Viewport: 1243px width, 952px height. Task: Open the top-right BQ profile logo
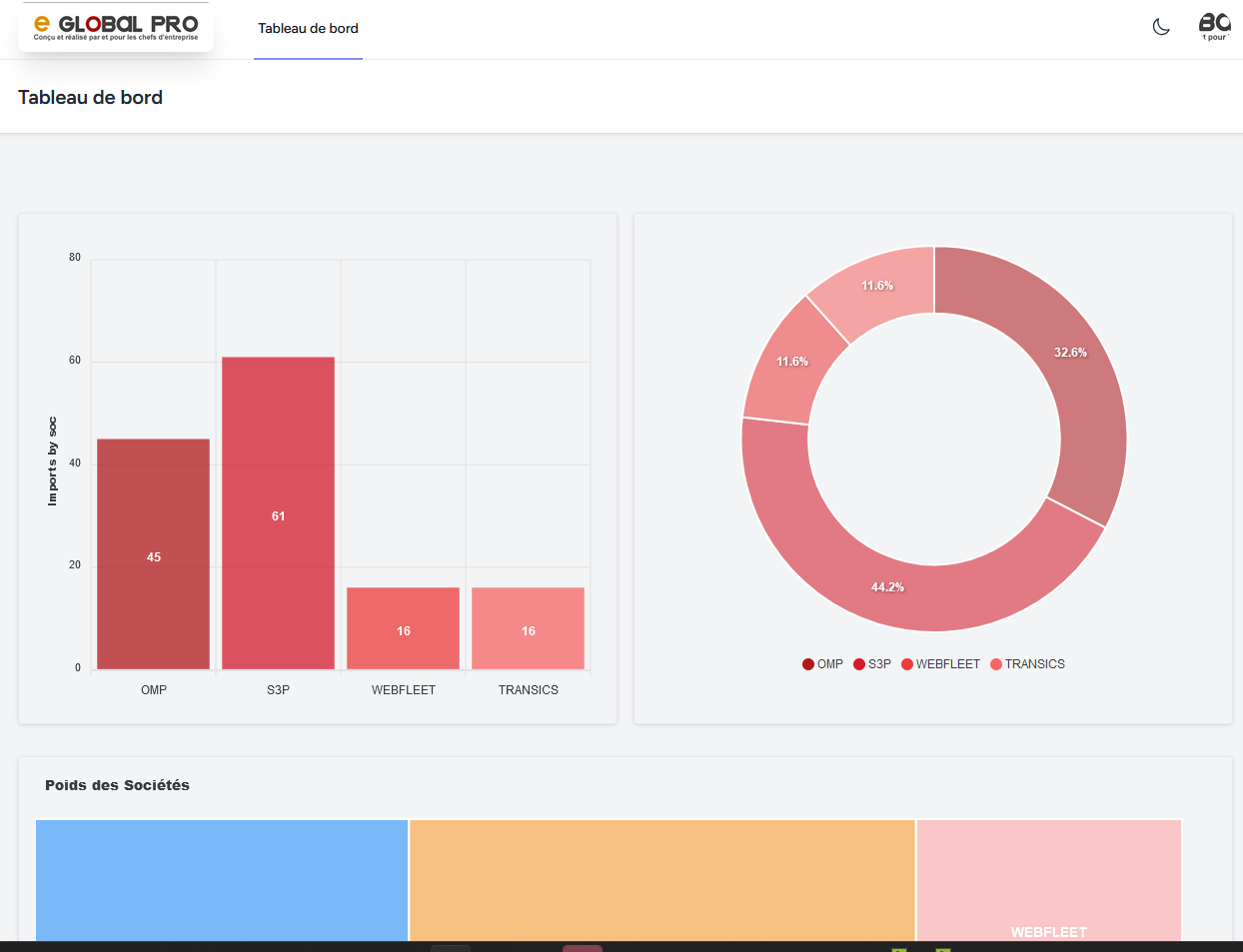(x=1215, y=27)
